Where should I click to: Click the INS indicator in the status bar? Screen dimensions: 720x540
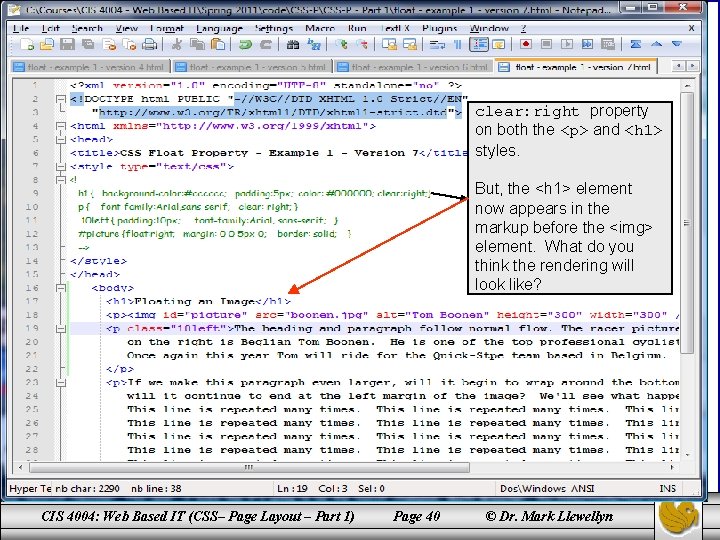[x=667, y=489]
